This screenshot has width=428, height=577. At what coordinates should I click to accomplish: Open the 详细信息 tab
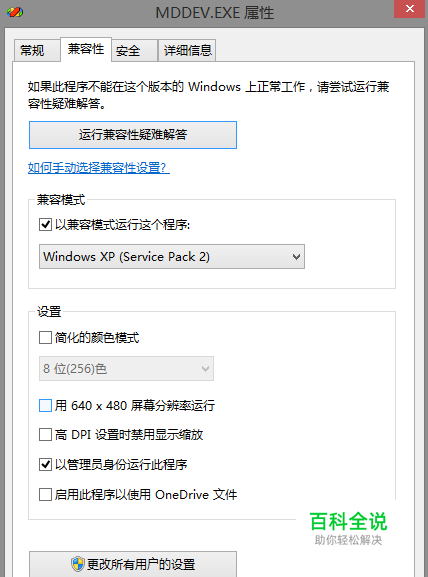click(x=187, y=50)
